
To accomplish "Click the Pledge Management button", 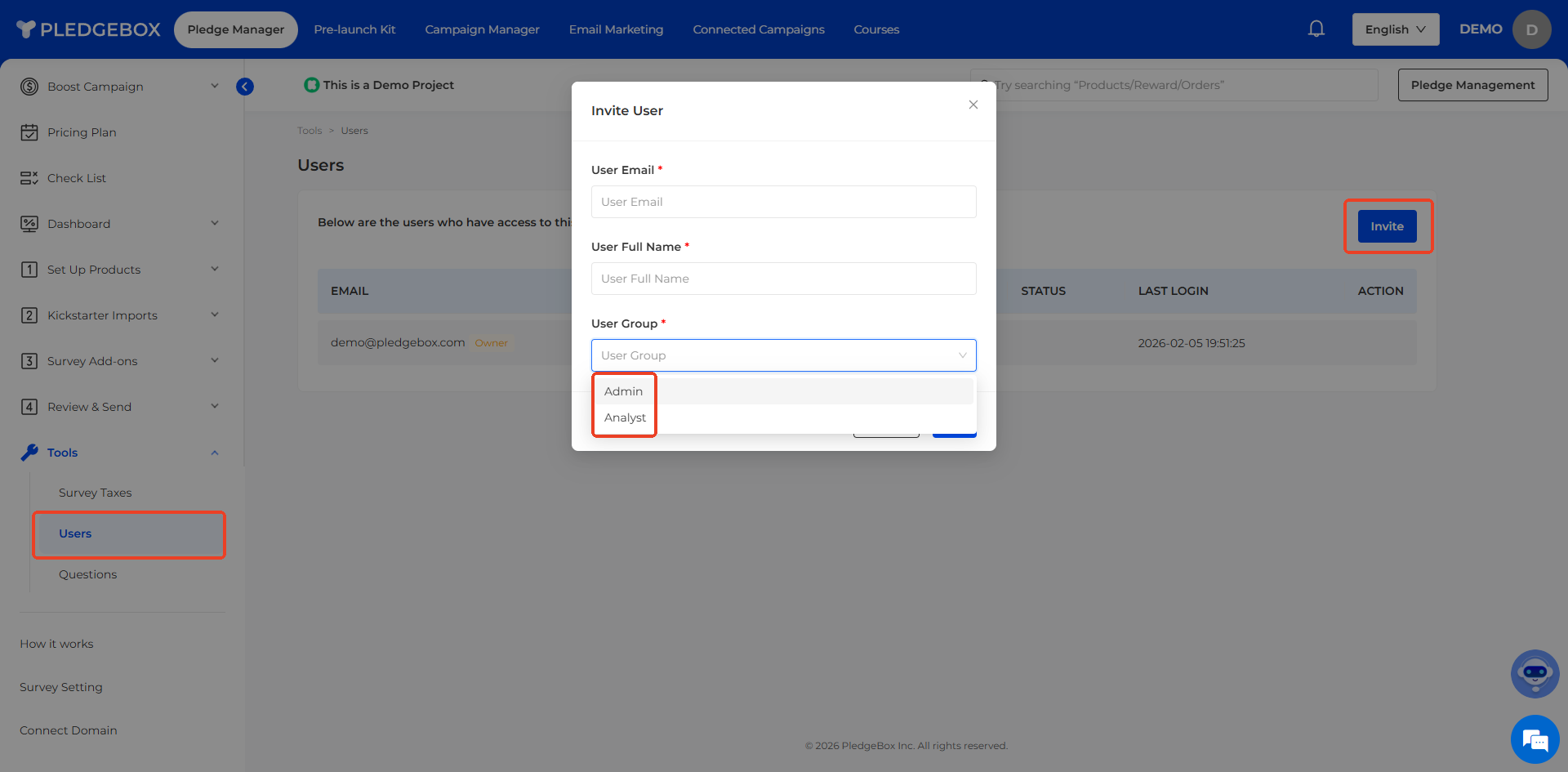I will 1472,85.
